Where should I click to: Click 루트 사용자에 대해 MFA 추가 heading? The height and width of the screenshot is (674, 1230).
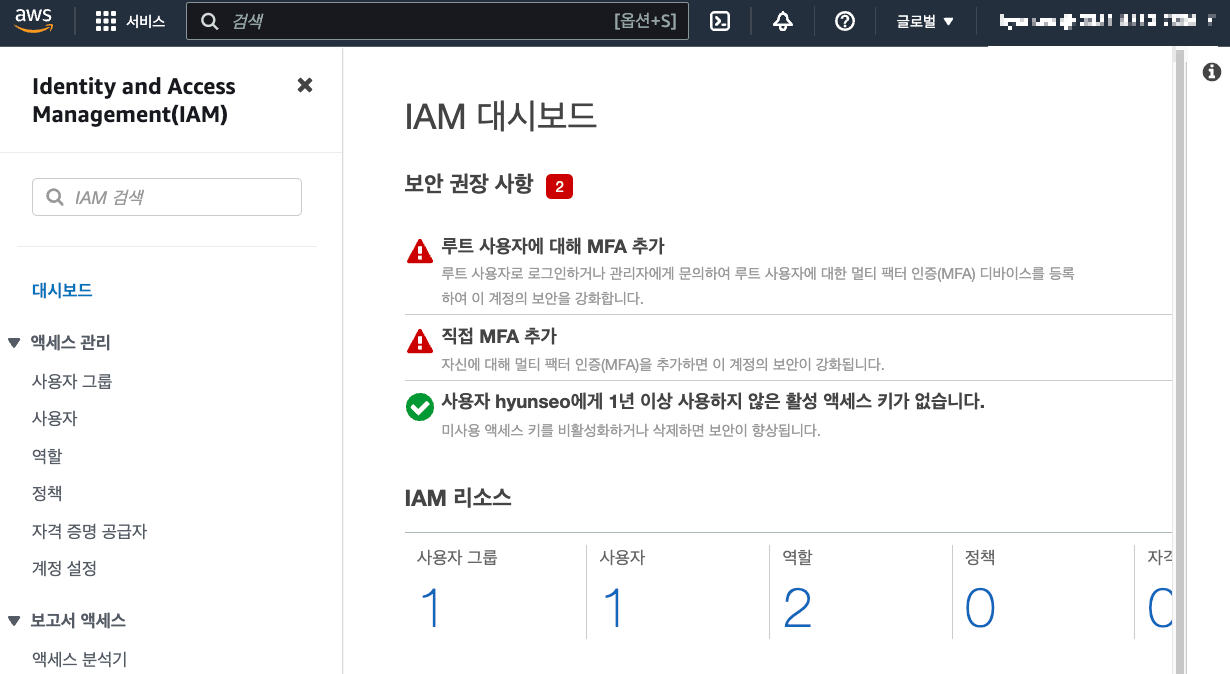(x=553, y=246)
